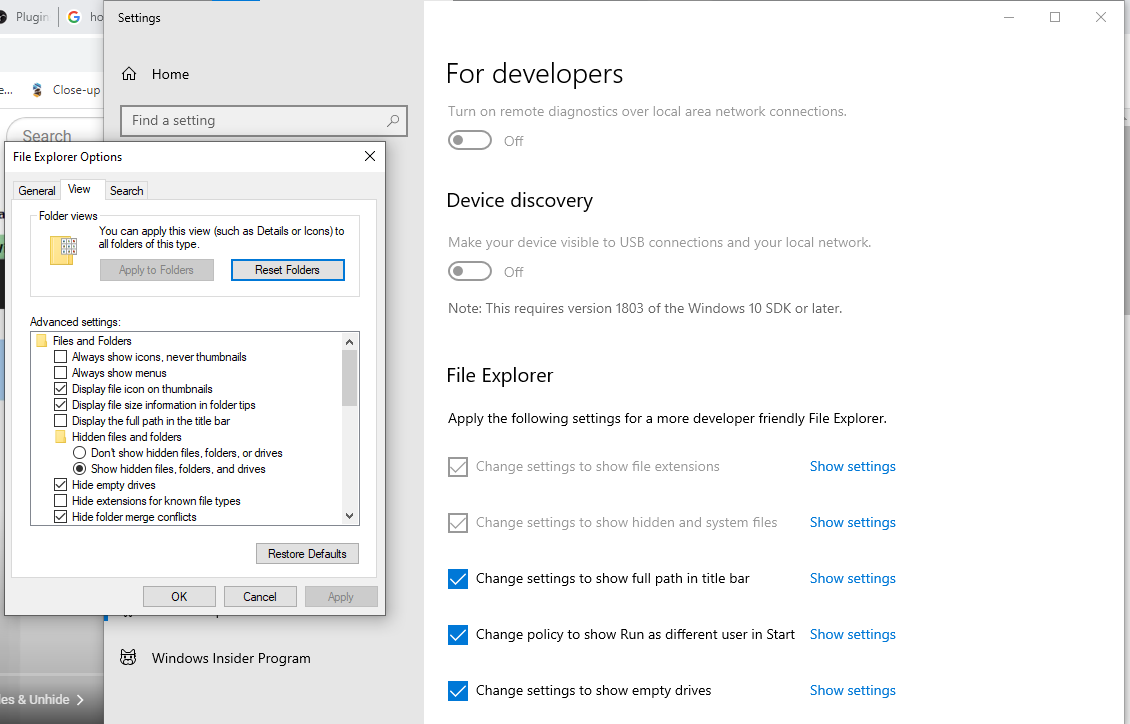
Task: Click the Windows Insider Program cat icon
Action: (x=128, y=657)
